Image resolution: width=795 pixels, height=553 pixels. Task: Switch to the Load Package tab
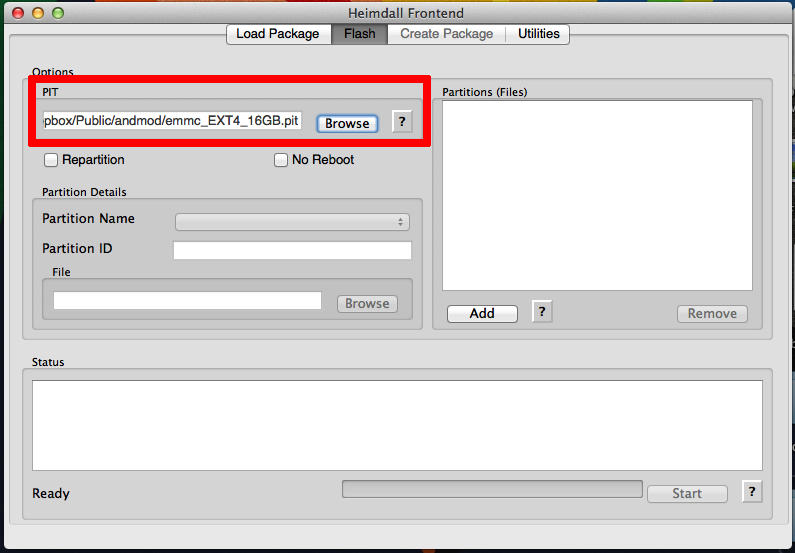[278, 34]
